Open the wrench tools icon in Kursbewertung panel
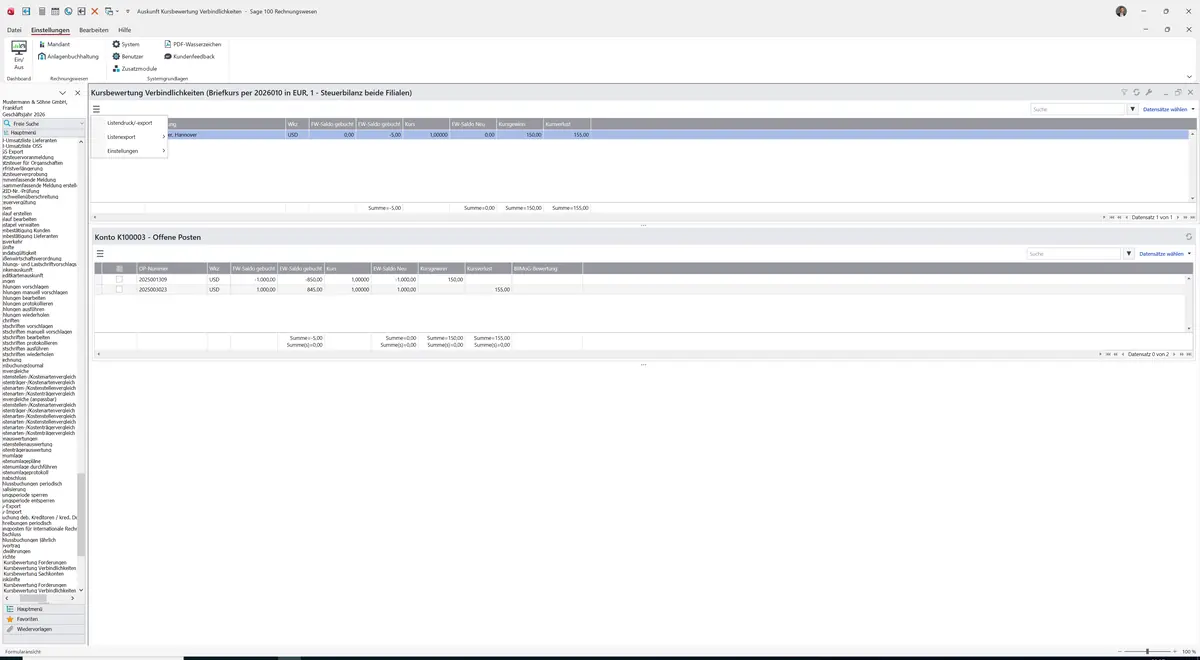 coord(1149,92)
